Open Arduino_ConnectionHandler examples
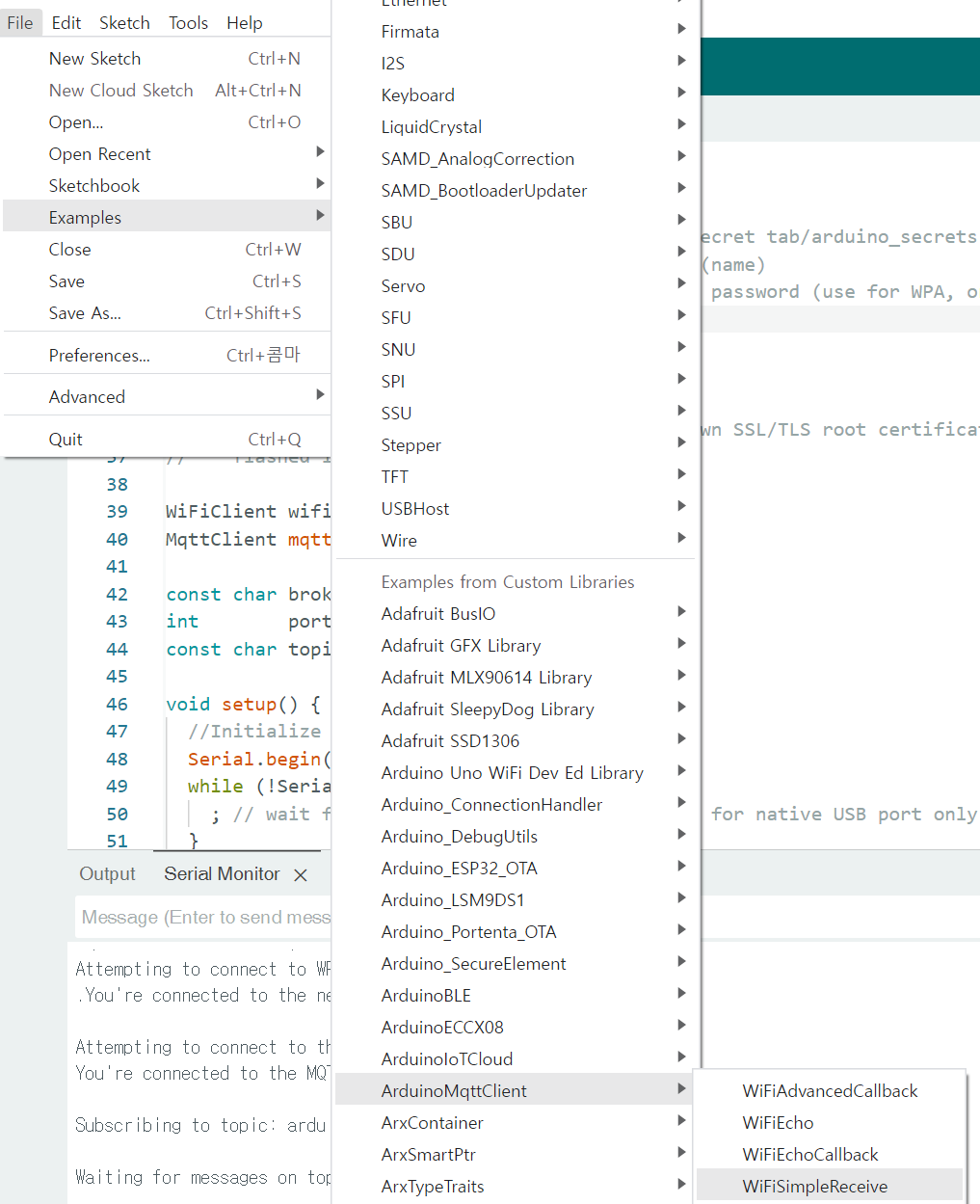 516,805
